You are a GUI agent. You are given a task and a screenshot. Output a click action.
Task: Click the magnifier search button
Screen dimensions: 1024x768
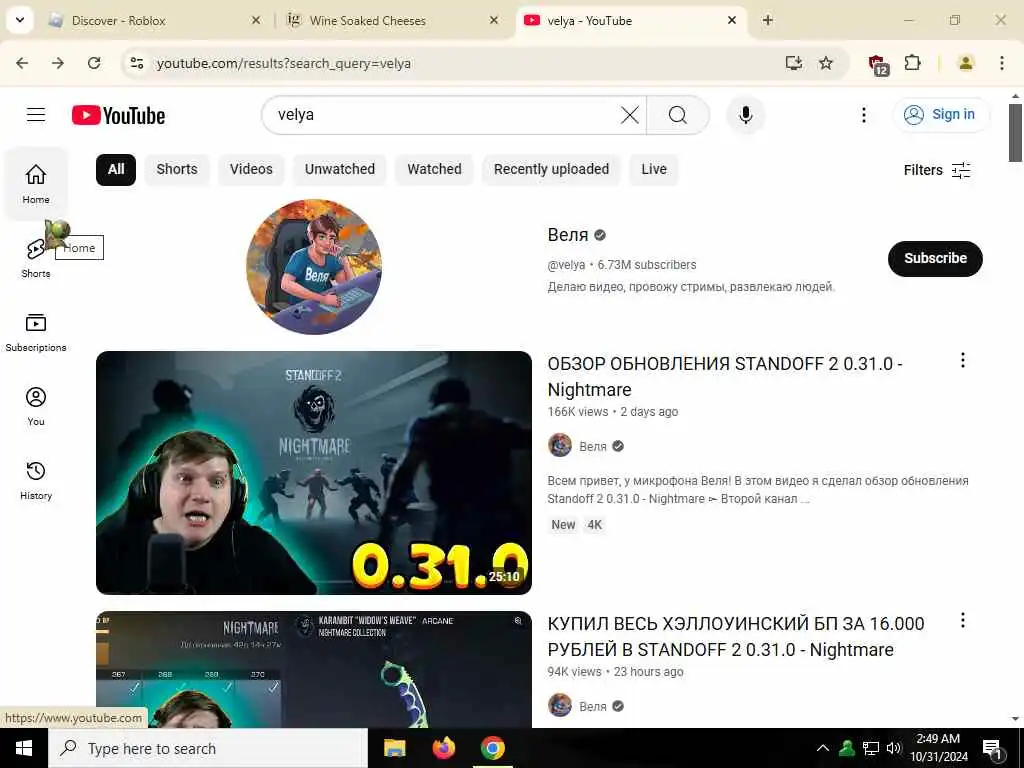678,115
